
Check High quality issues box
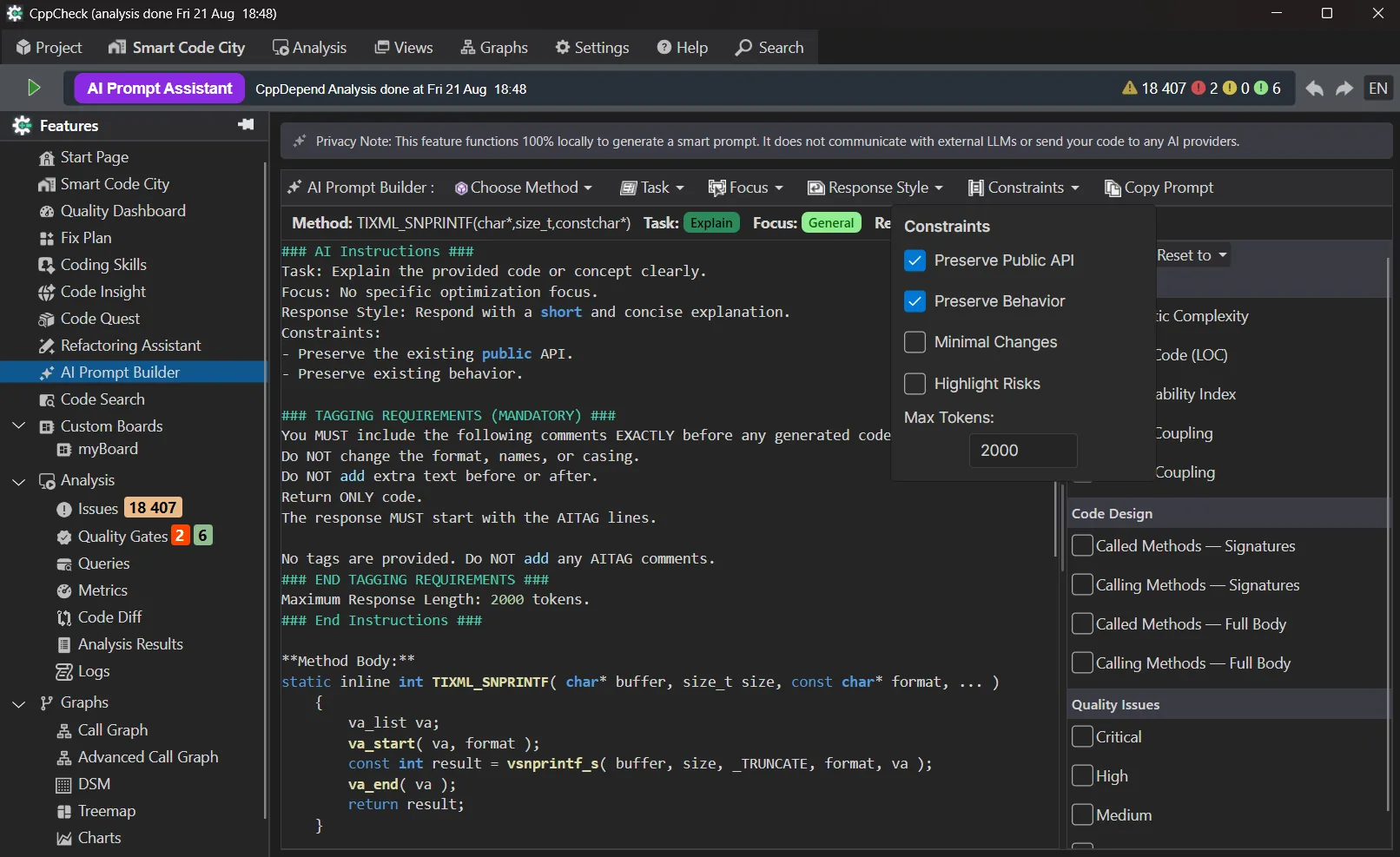(x=1082, y=775)
